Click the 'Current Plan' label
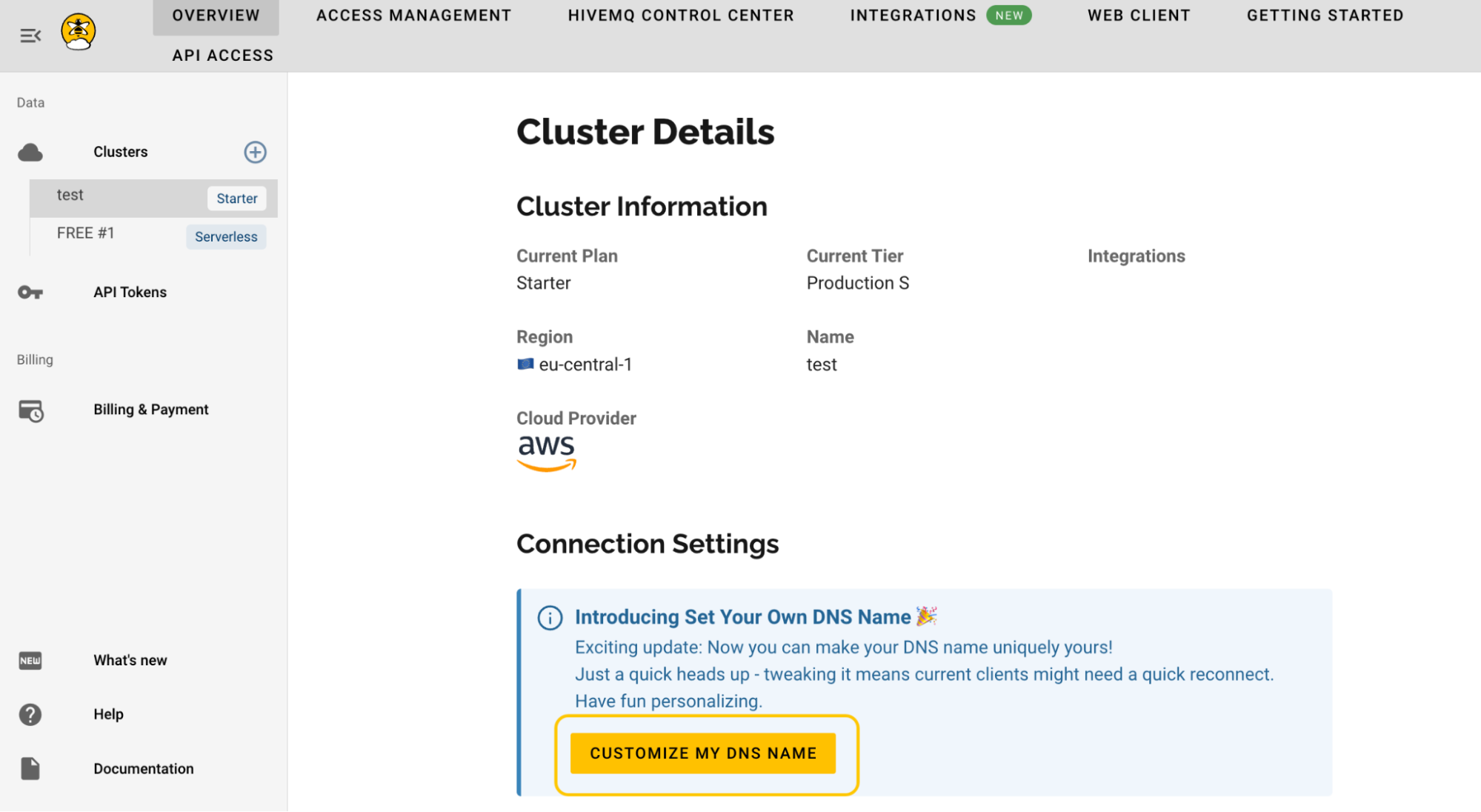This screenshot has width=1481, height=812. (x=567, y=256)
